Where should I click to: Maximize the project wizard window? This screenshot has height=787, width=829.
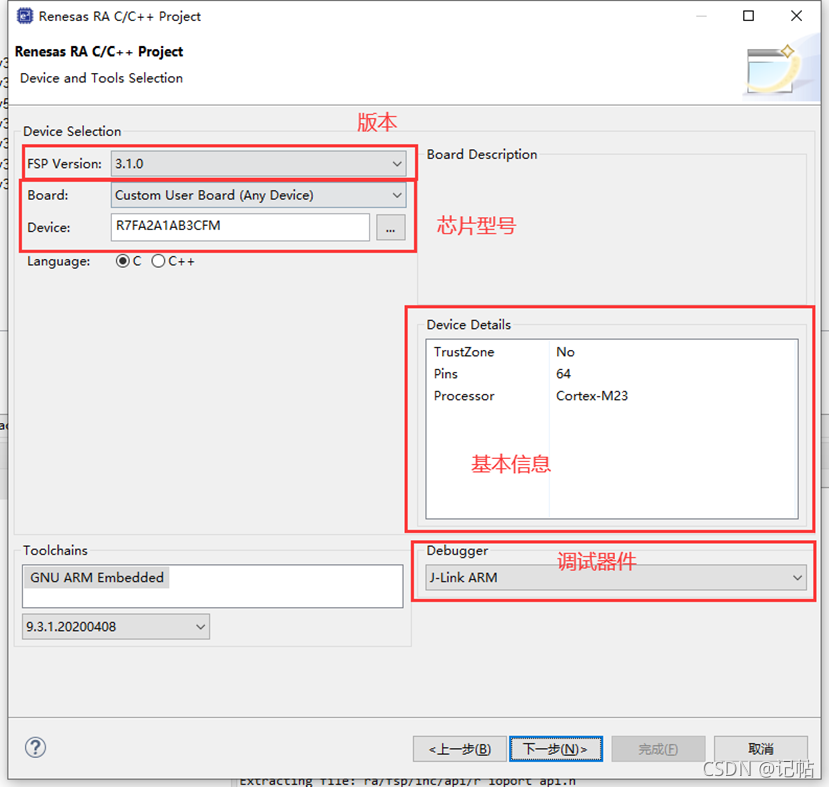(x=748, y=16)
